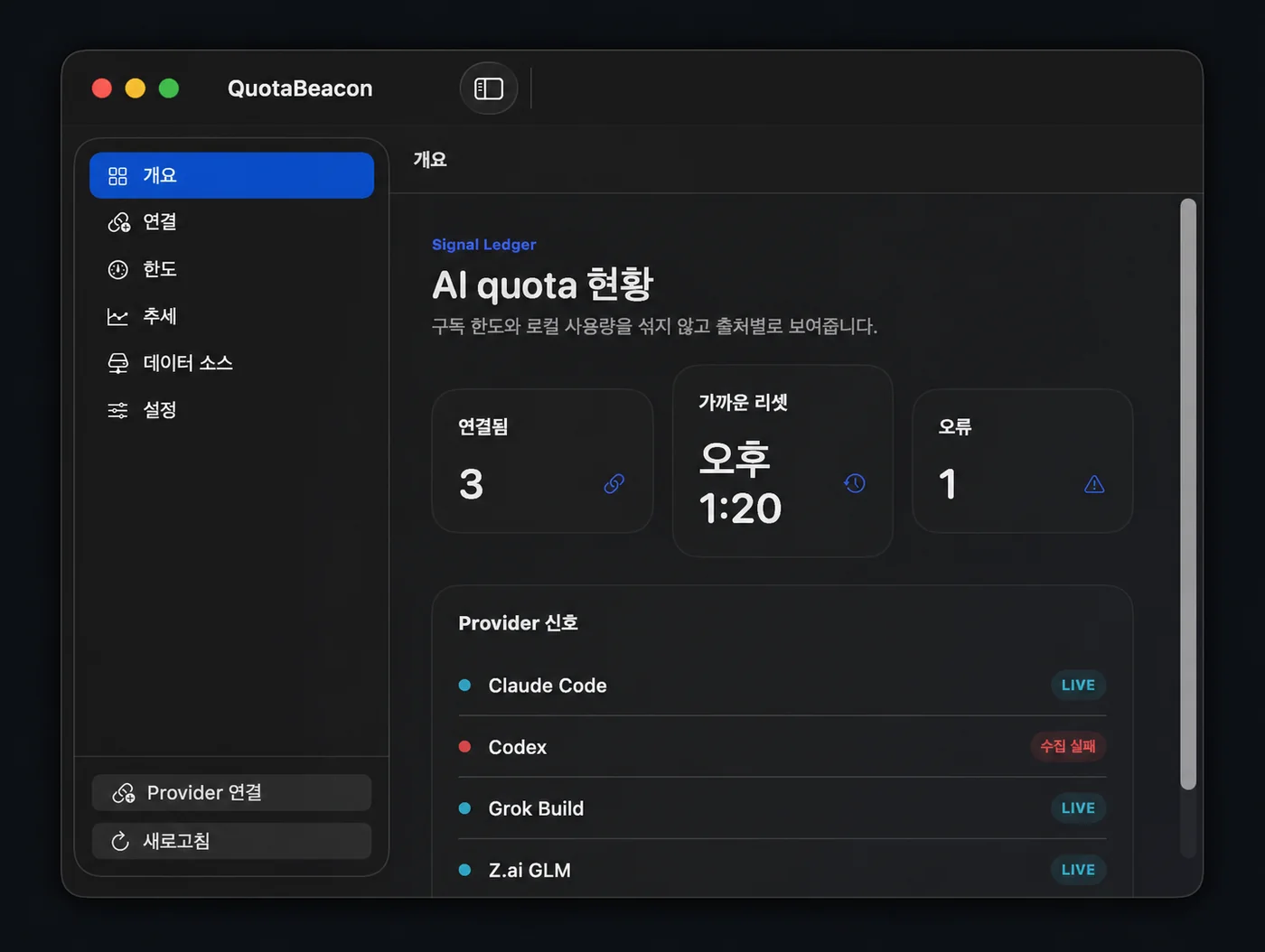Open the 설정 sidebar section

231,410
